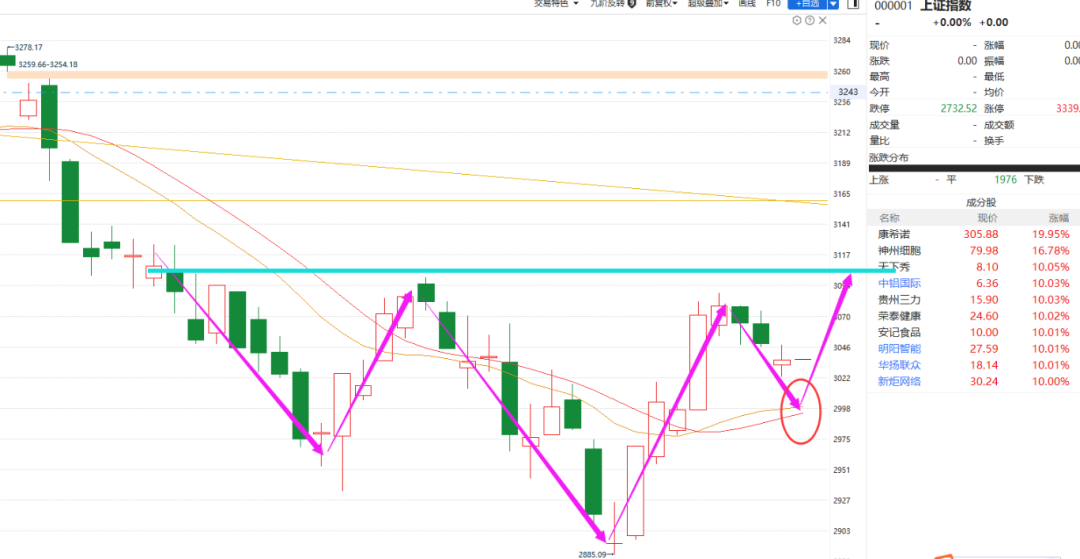Click the 九转 indicator badge icon
This screenshot has height=559, width=1080.
632,4
